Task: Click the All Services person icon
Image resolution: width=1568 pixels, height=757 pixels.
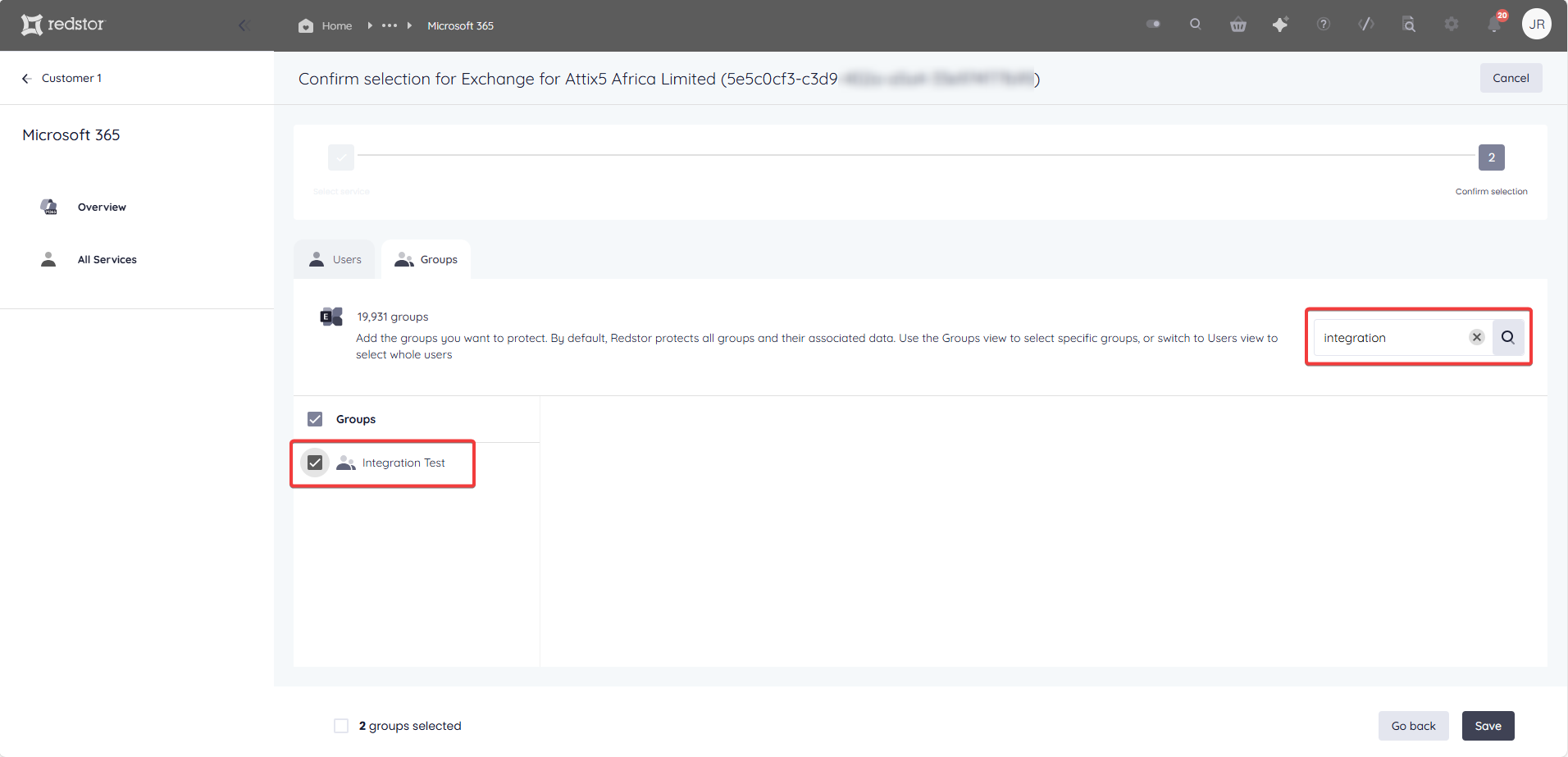Action: pyautogui.click(x=48, y=259)
